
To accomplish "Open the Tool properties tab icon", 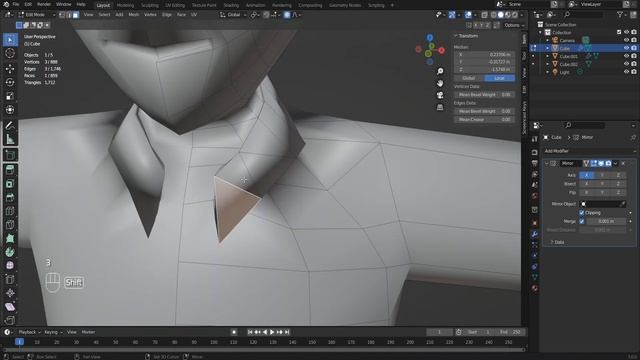I will click(534, 139).
